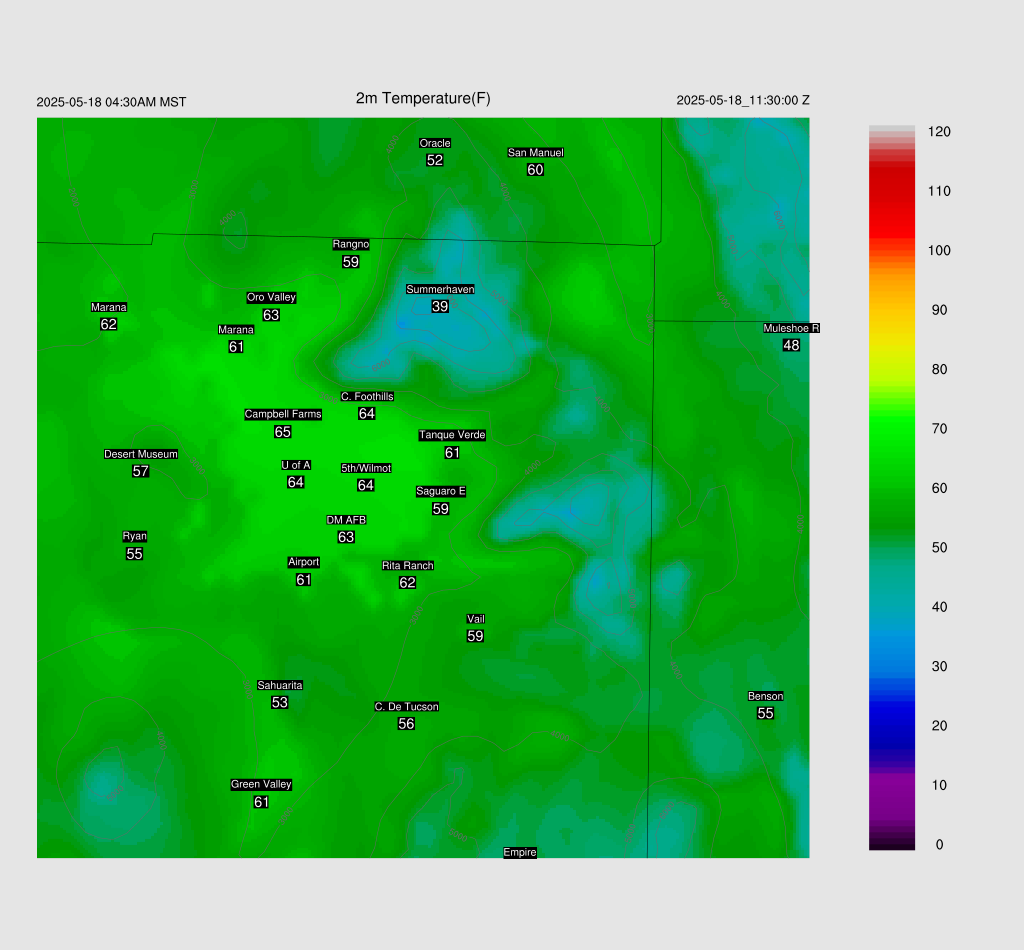Select the 5th/Wilmot station label
Image resolution: width=1024 pixels, height=950 pixels.
(x=366, y=468)
